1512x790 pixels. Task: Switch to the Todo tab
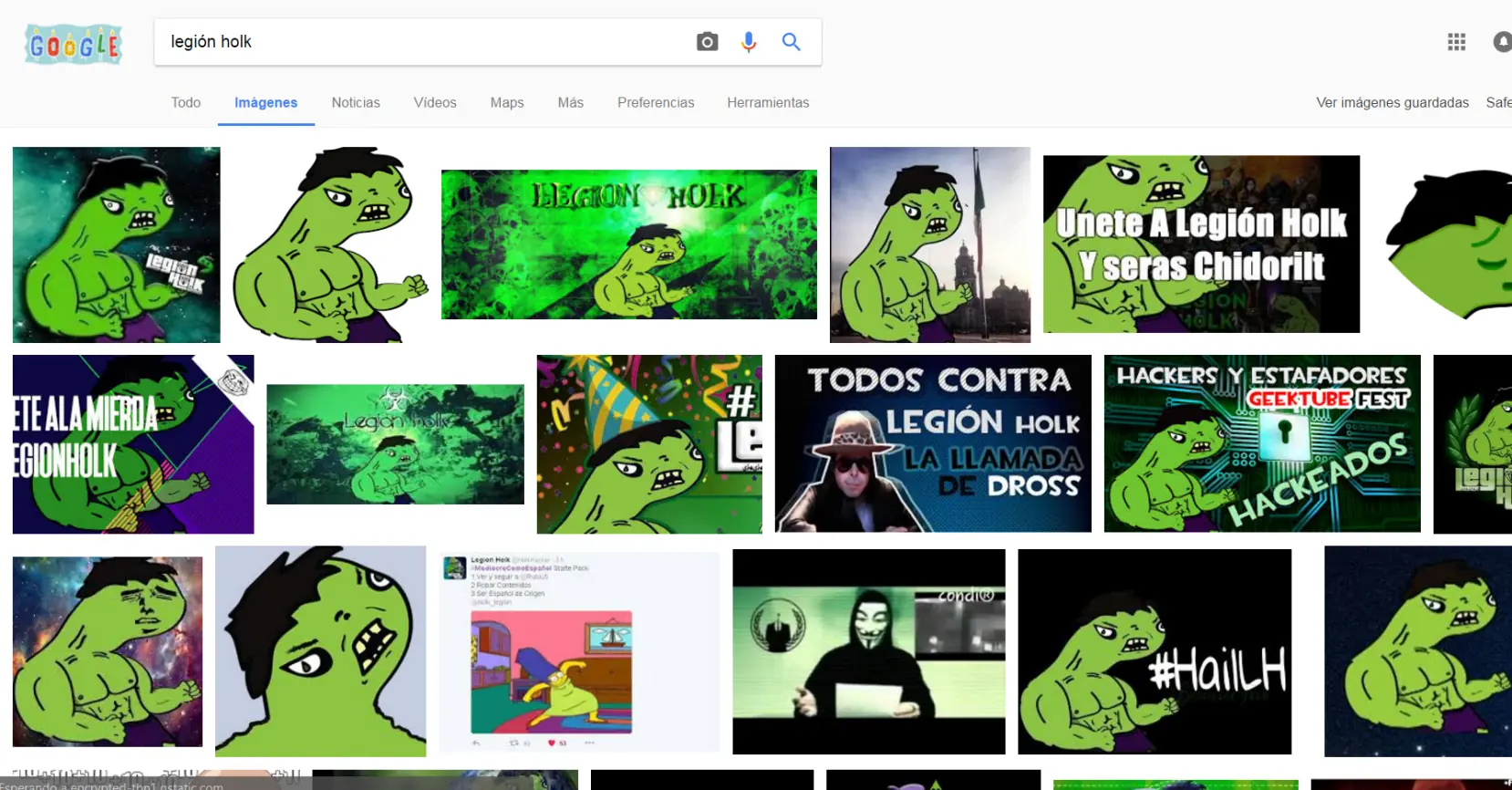[x=186, y=102]
